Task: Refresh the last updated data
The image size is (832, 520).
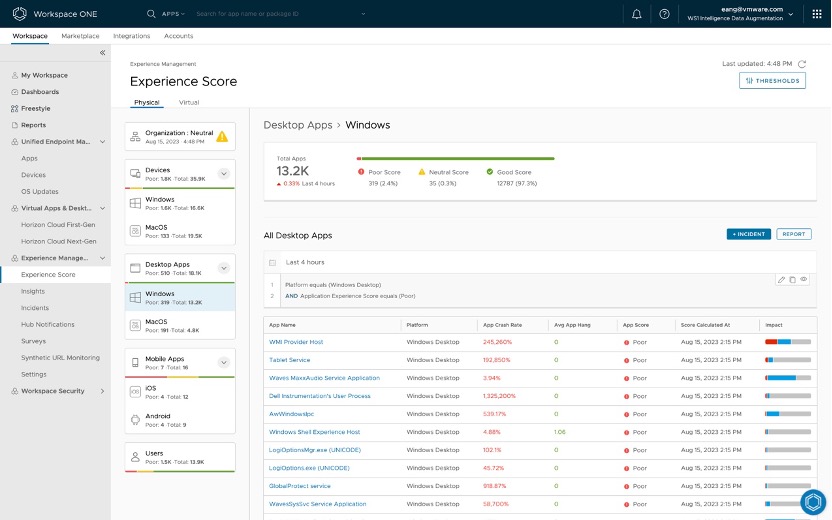Action: click(802, 64)
